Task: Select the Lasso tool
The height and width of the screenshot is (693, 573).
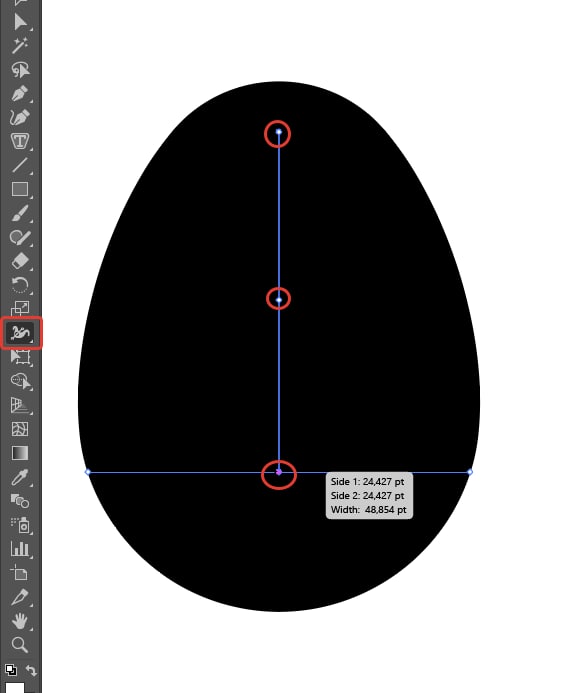Action: point(20,69)
